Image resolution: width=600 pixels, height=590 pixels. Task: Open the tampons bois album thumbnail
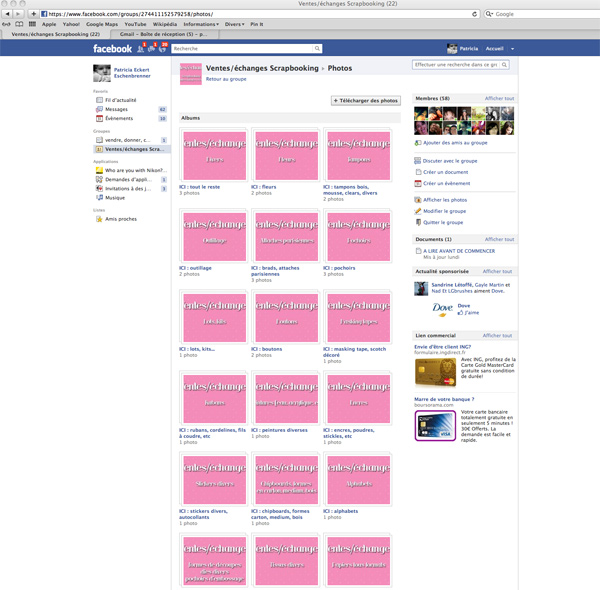359,155
